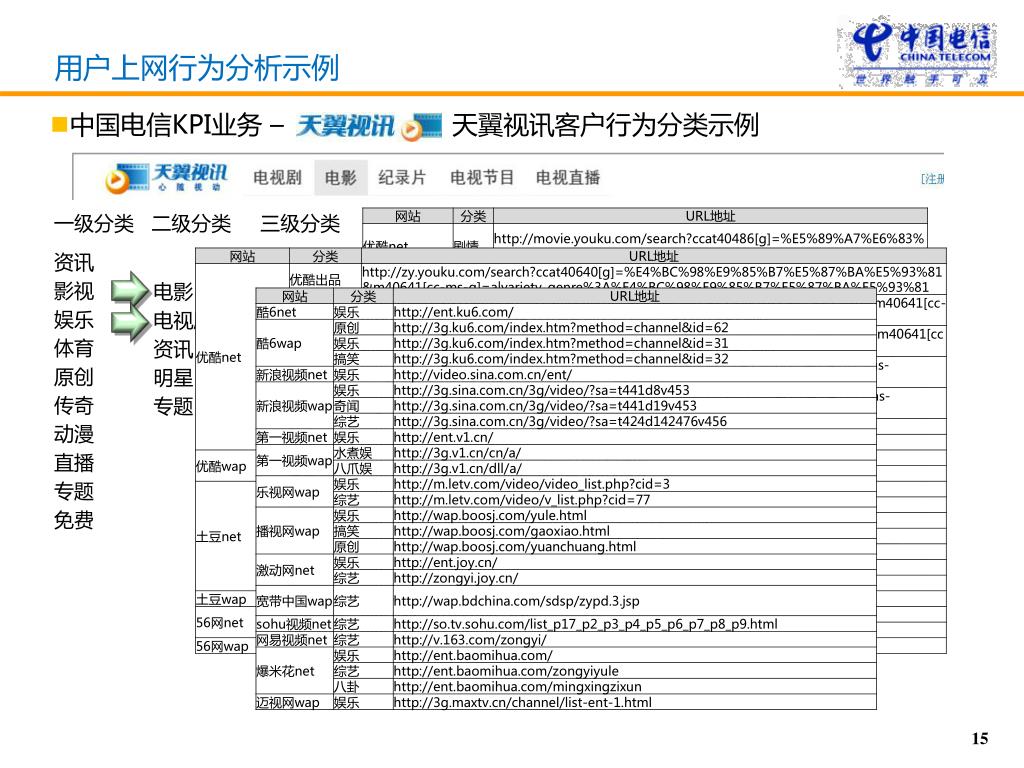This screenshot has width=1024, height=768.
Task: Click the green arrow next to 娱乐
Action: coord(130,324)
